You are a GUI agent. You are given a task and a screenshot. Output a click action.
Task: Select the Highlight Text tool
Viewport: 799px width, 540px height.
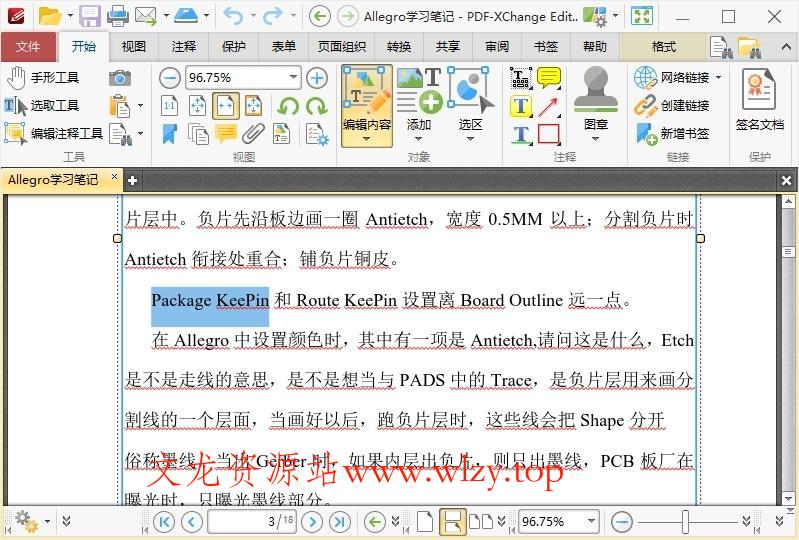pos(521,106)
